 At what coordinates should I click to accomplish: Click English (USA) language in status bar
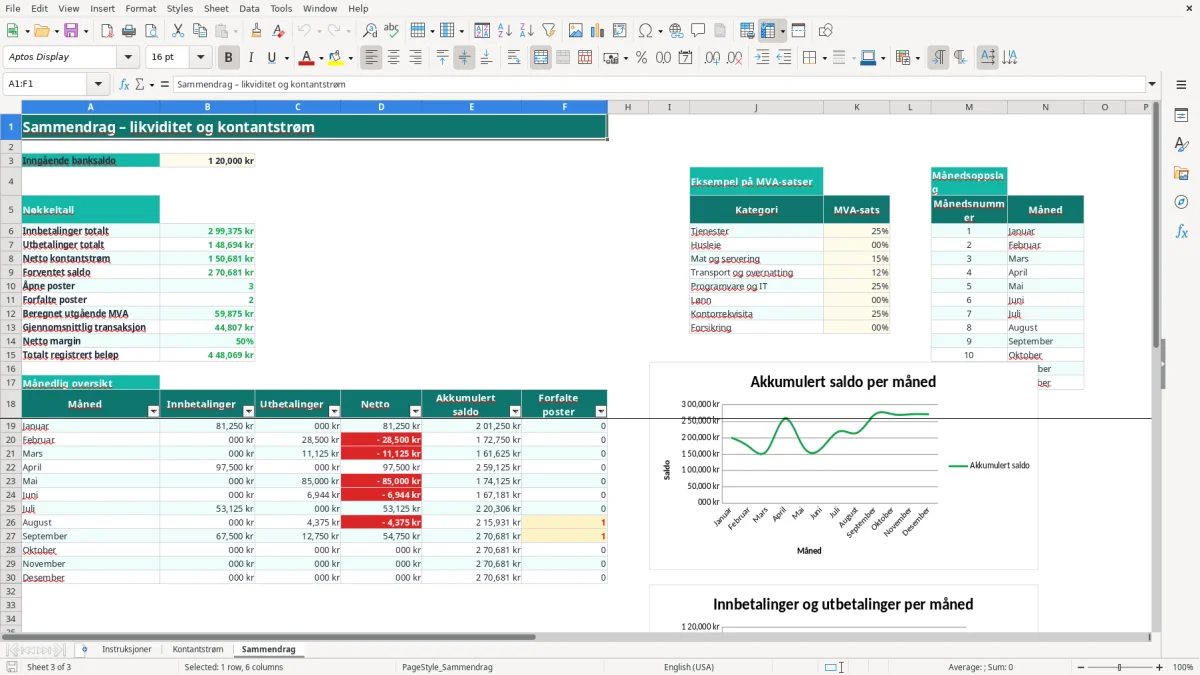(689, 667)
